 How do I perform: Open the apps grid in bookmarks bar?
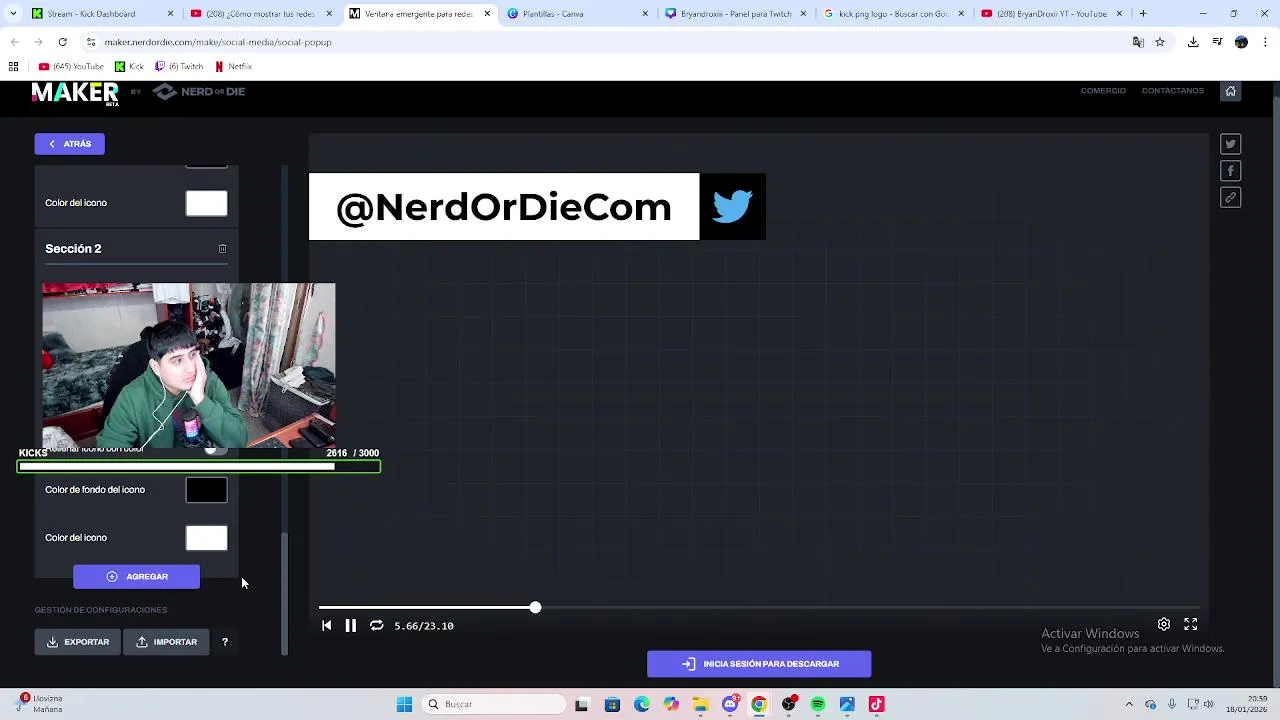pos(13,66)
